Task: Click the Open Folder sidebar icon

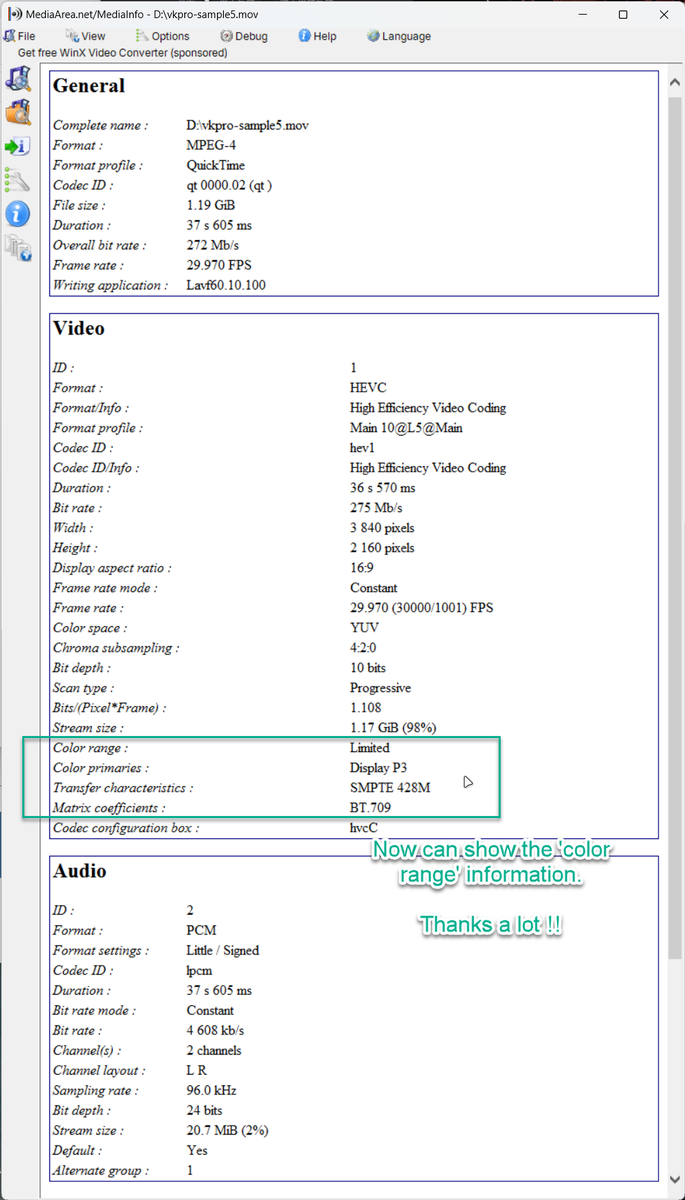Action: [x=18, y=113]
